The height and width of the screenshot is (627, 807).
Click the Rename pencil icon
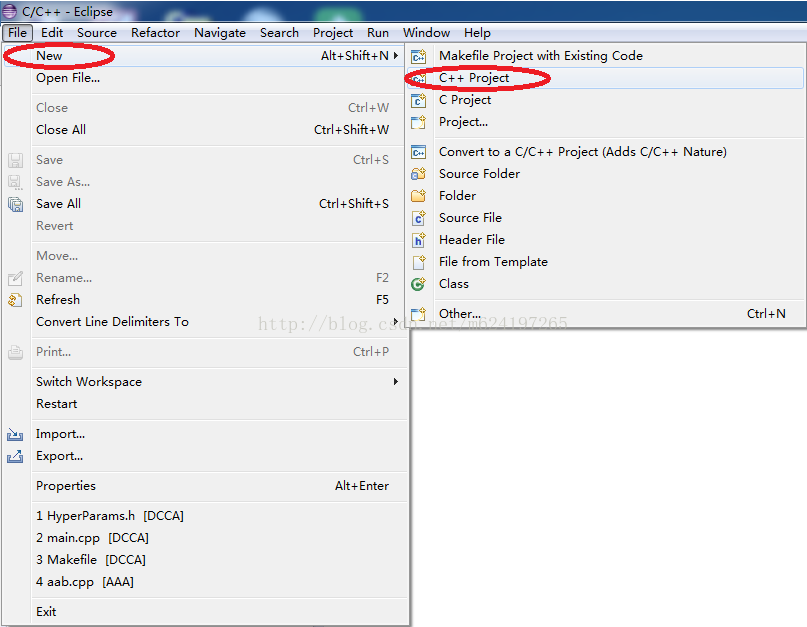tap(15, 278)
